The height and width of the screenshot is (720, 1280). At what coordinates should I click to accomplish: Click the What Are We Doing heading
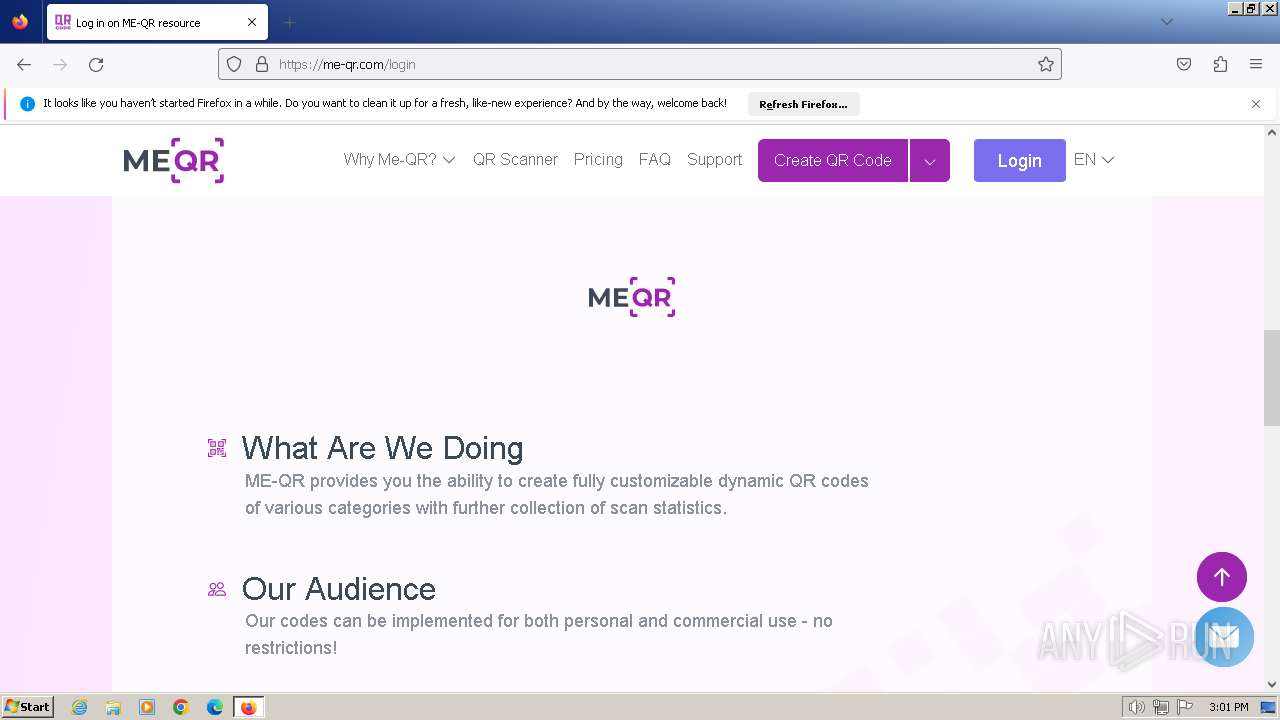tap(382, 448)
